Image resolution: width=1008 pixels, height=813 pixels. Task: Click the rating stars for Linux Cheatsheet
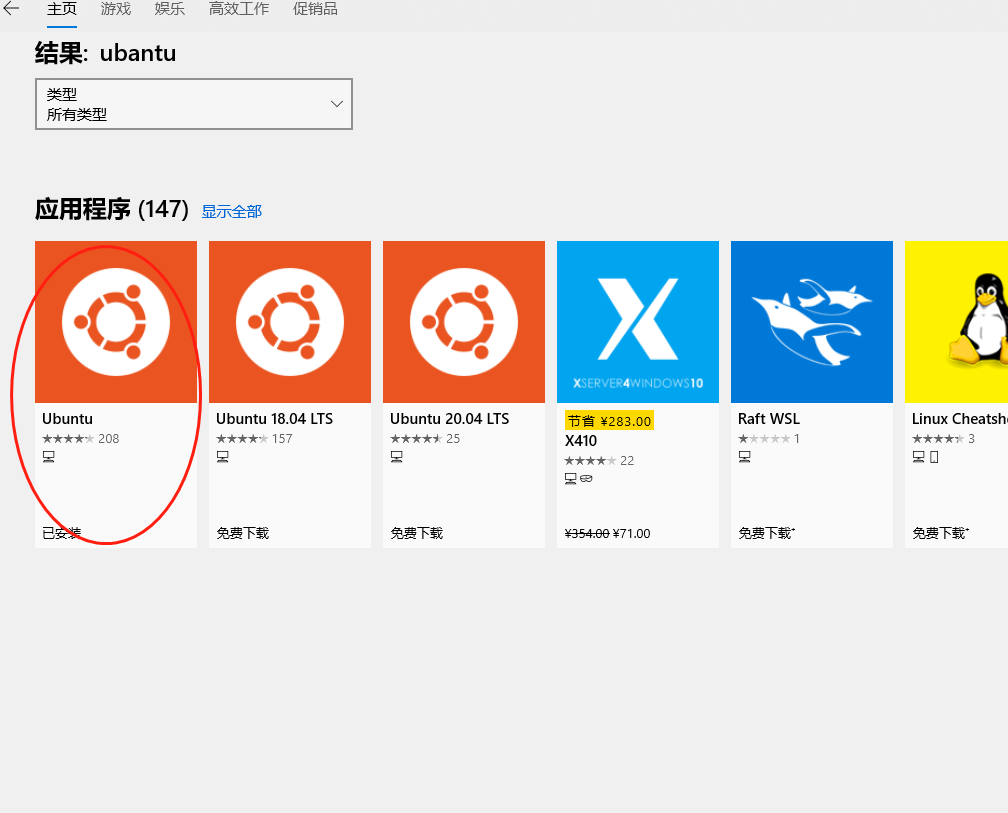(x=938, y=439)
